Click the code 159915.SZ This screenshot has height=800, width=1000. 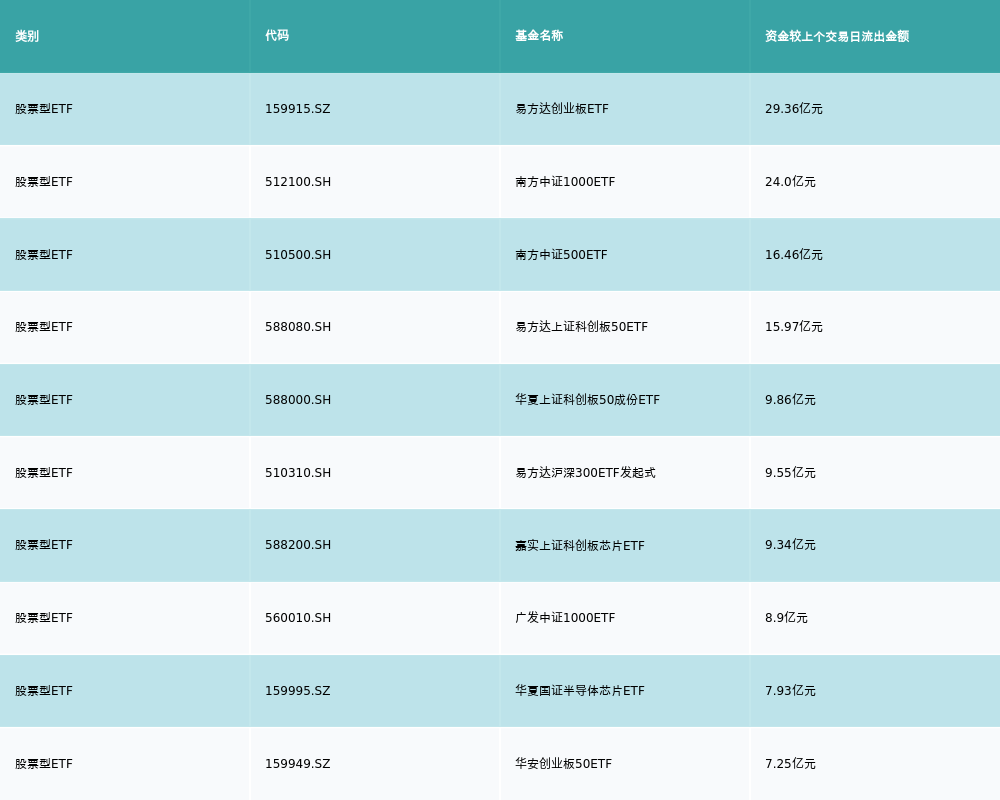coord(297,109)
